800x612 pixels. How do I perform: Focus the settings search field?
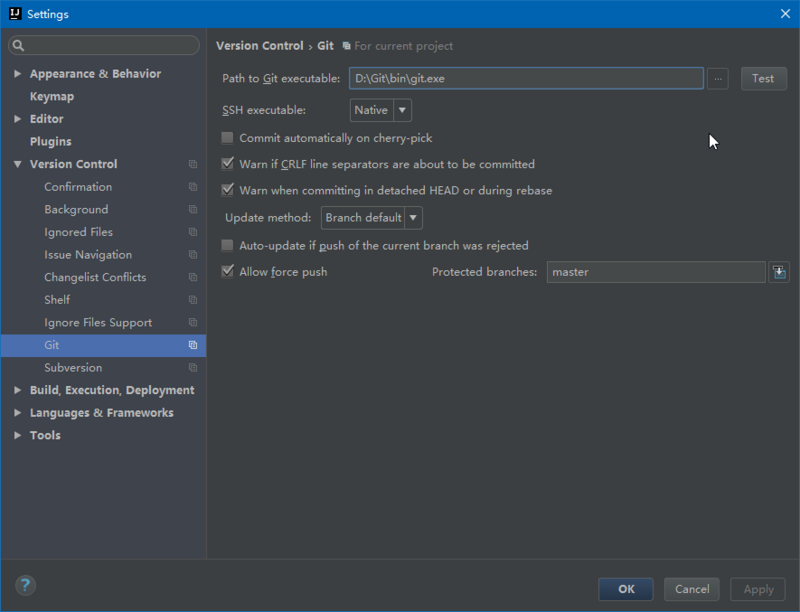point(104,45)
